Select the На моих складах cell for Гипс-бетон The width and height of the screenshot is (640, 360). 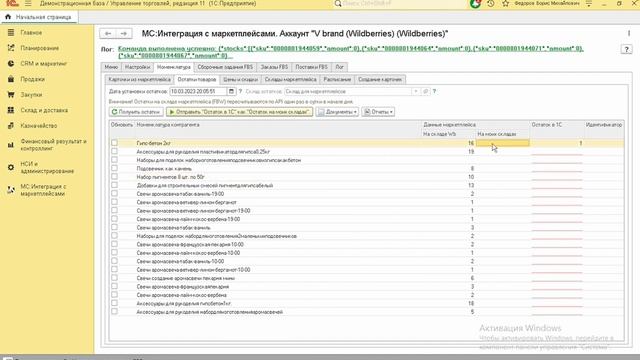tap(502, 143)
